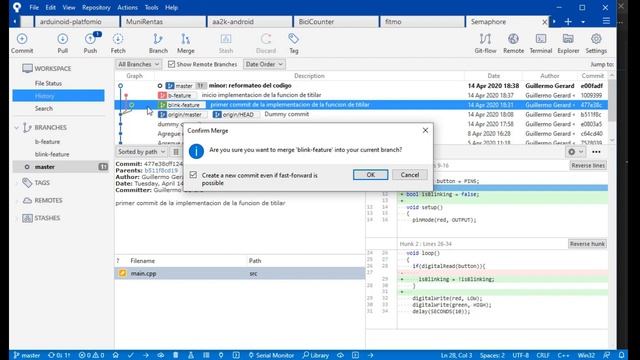This screenshot has height=360, width=640.
Task: Close the Confirm Merge dialog with X
Action: point(425,130)
